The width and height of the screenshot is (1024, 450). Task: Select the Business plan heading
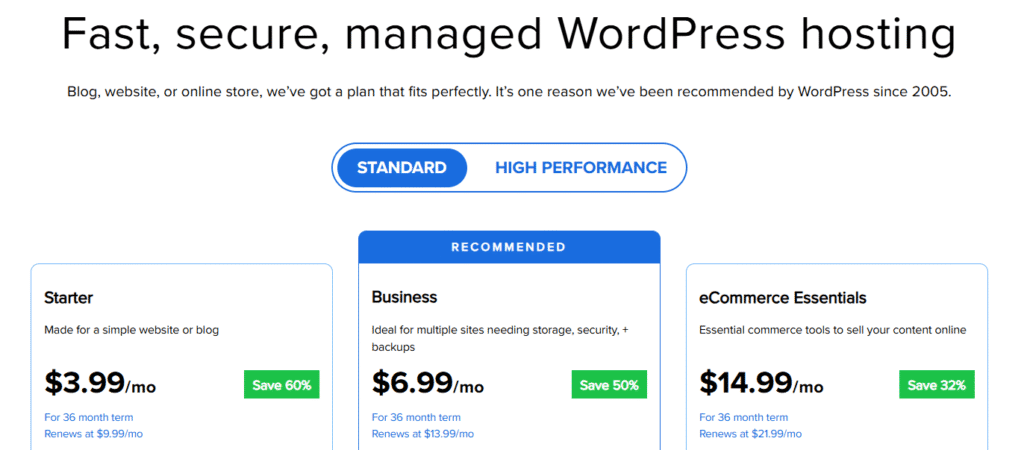404,297
